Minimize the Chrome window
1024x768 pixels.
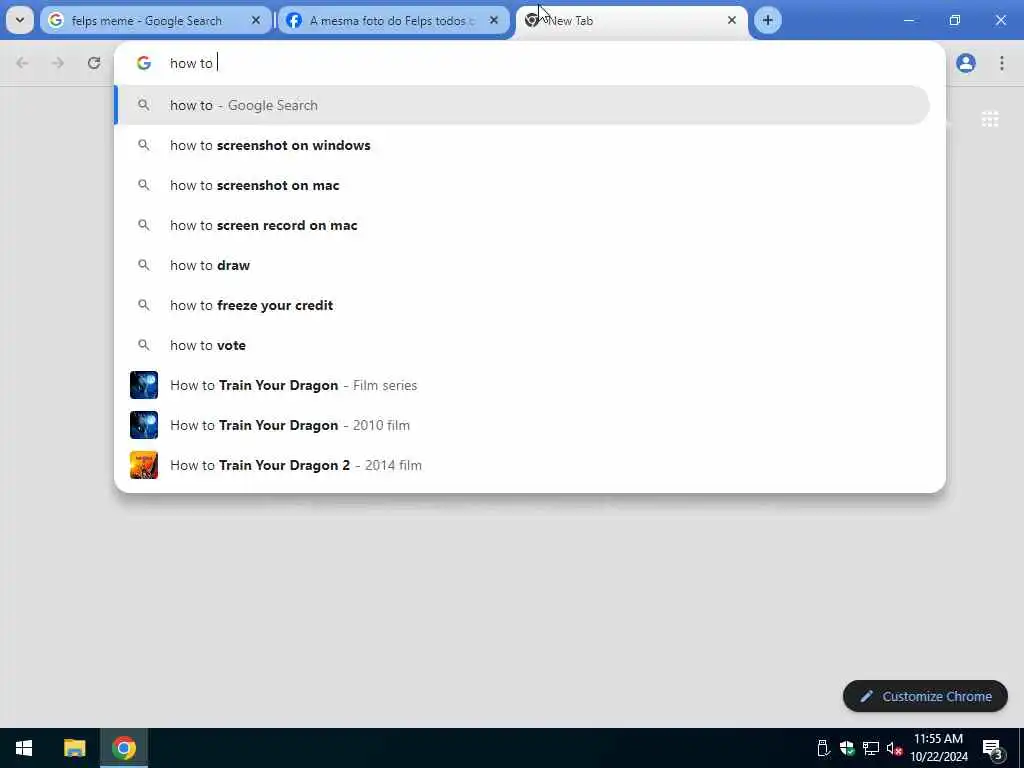tap(908, 20)
